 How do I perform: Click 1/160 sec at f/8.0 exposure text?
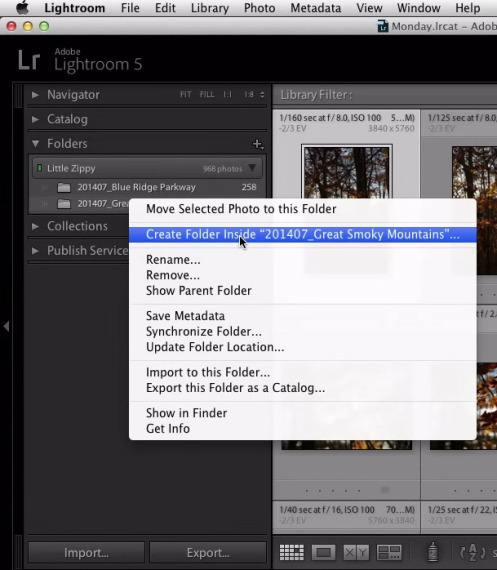point(330,118)
